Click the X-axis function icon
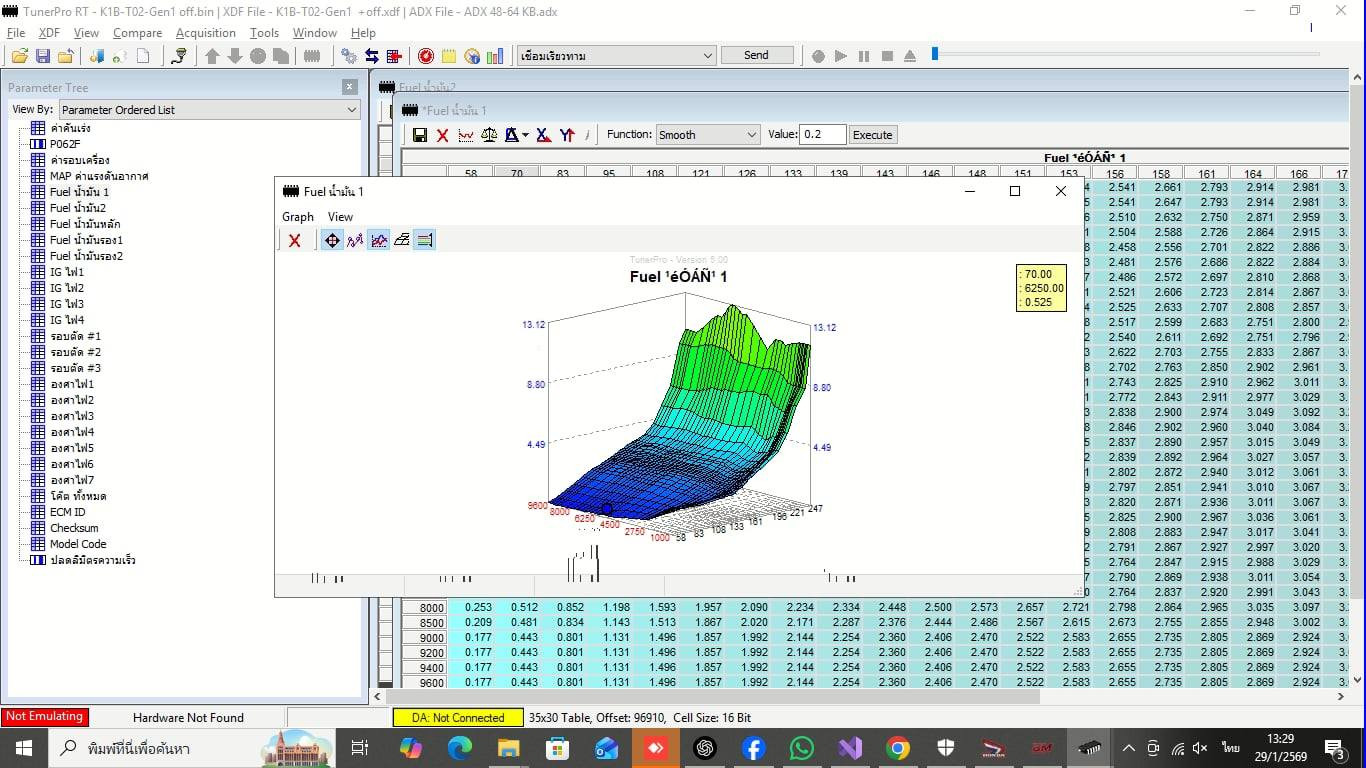The height and width of the screenshot is (768, 1366). (543, 135)
